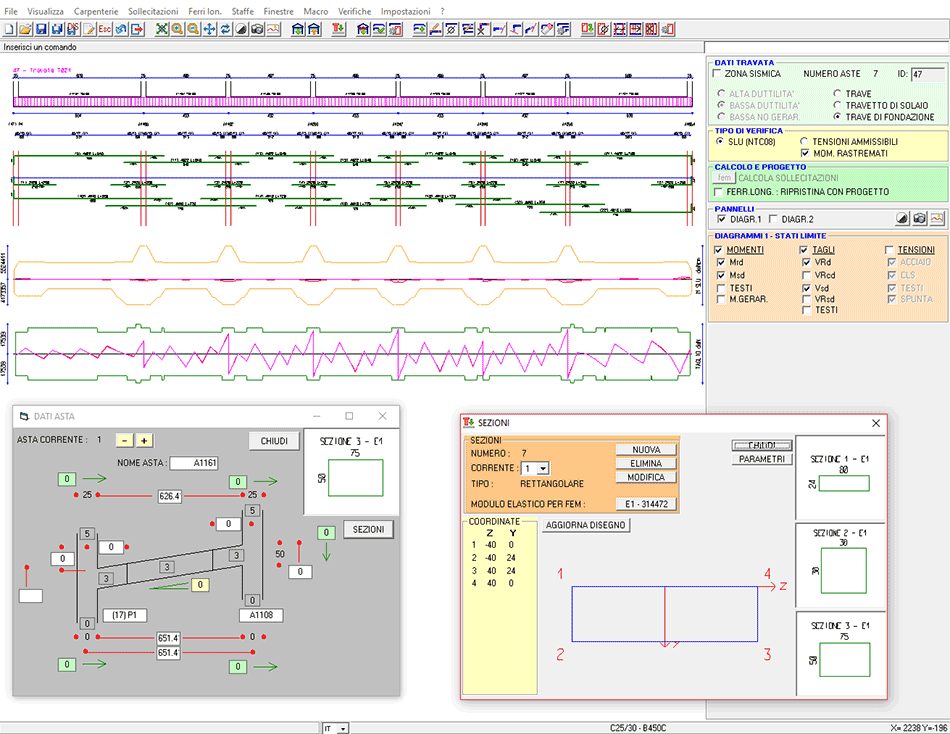
Task: Uncheck the Vsd shear checkbox
Action: pos(806,288)
